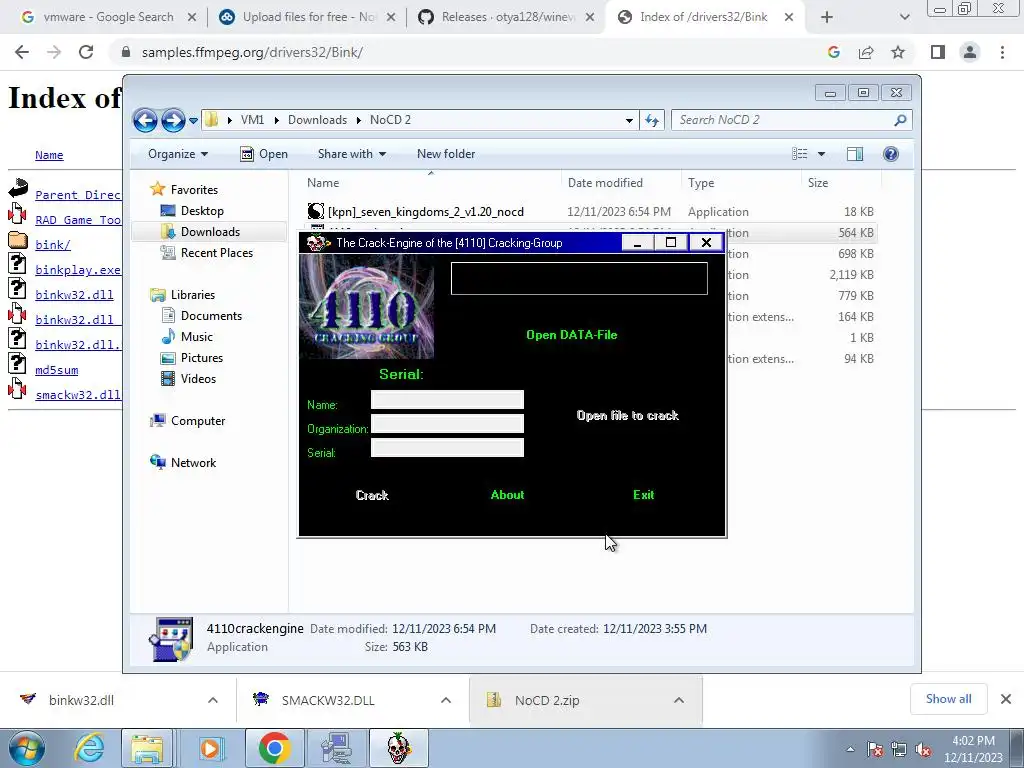Click the Back arrow in Explorer window

click(x=145, y=120)
